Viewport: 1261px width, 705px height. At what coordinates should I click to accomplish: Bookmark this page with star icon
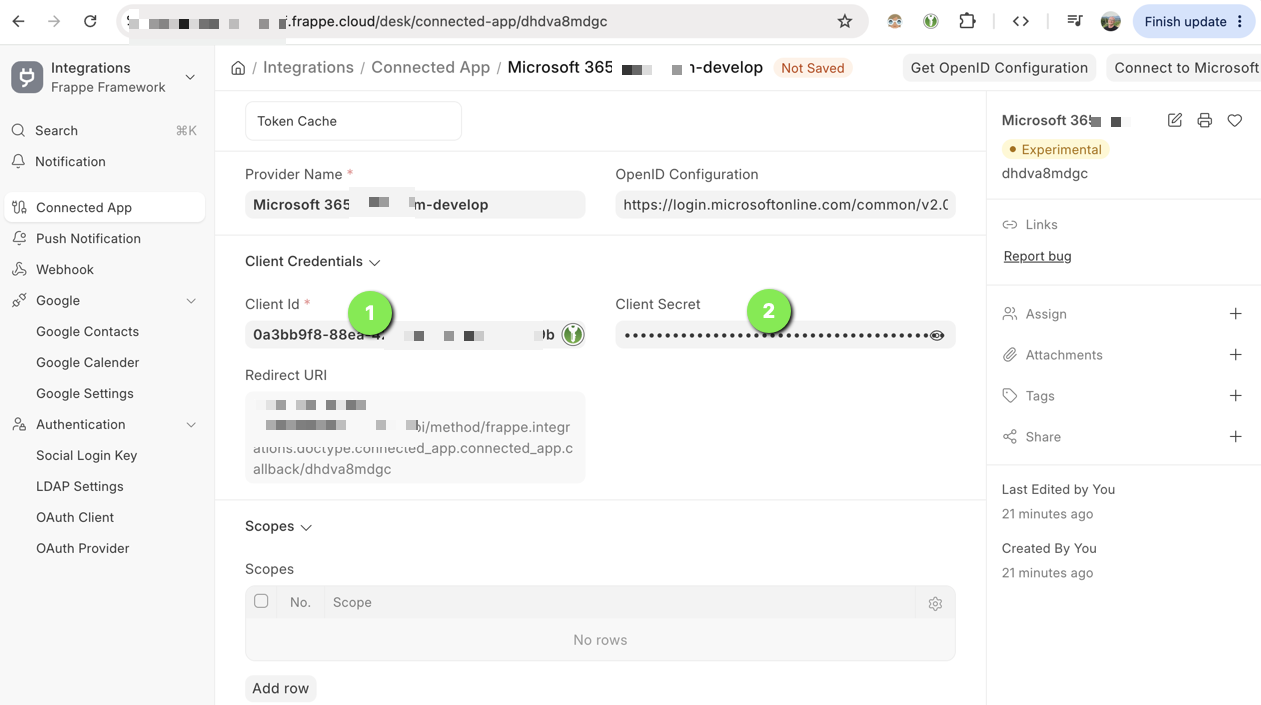845,21
